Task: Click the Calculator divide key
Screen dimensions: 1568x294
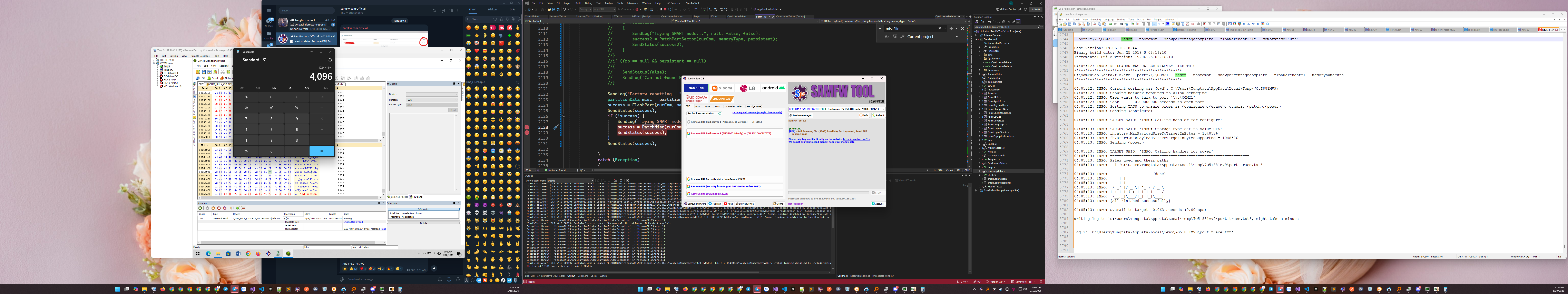Action: tap(322, 108)
